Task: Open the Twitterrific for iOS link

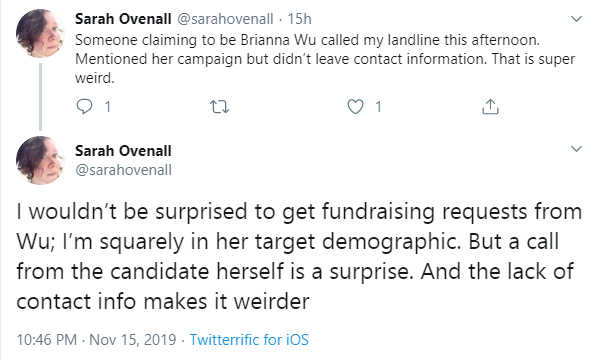Action: click(x=249, y=339)
